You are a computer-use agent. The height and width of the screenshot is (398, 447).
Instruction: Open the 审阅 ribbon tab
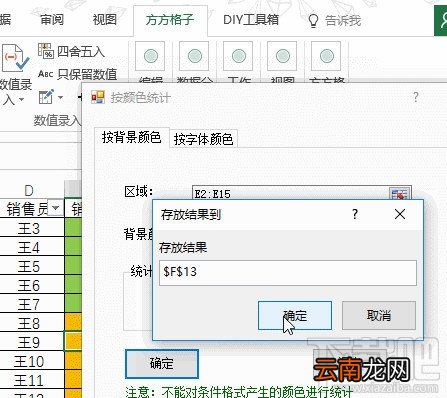click(x=52, y=20)
